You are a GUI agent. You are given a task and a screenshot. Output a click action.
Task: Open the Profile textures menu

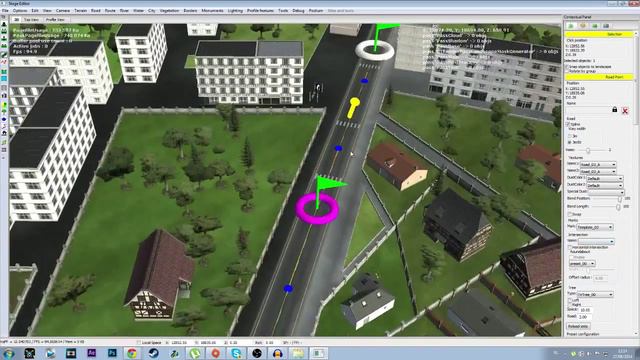(260, 11)
